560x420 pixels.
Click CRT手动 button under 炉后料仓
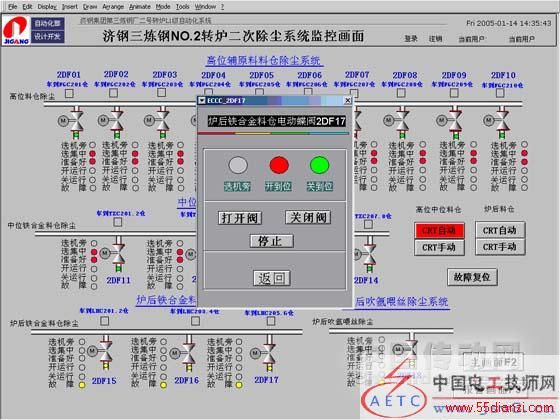[500, 246]
